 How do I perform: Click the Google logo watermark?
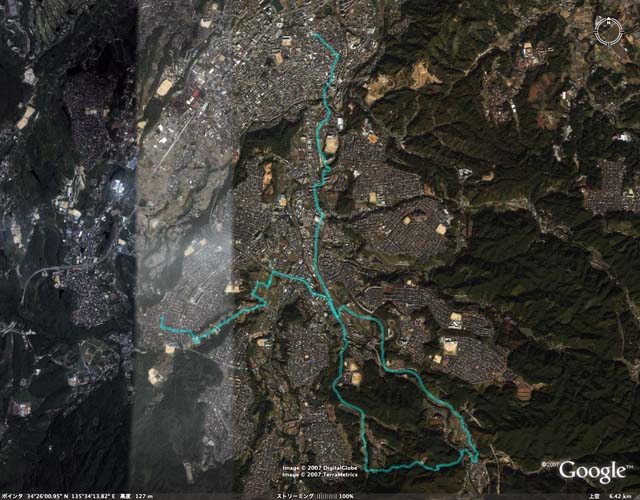592,471
